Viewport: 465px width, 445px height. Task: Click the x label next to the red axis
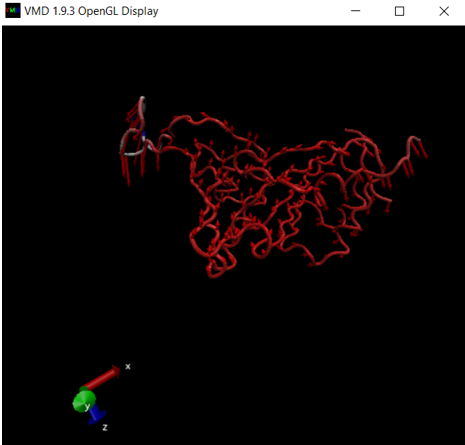click(x=128, y=367)
